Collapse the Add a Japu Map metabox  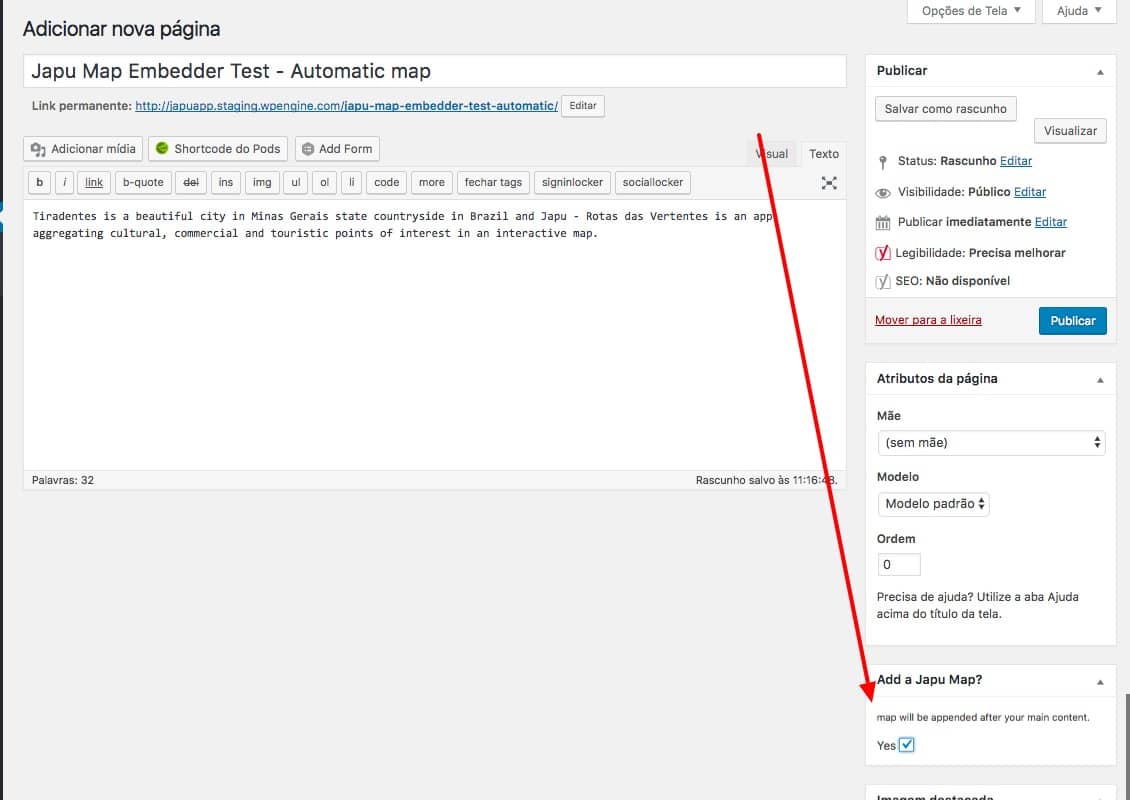point(1100,681)
